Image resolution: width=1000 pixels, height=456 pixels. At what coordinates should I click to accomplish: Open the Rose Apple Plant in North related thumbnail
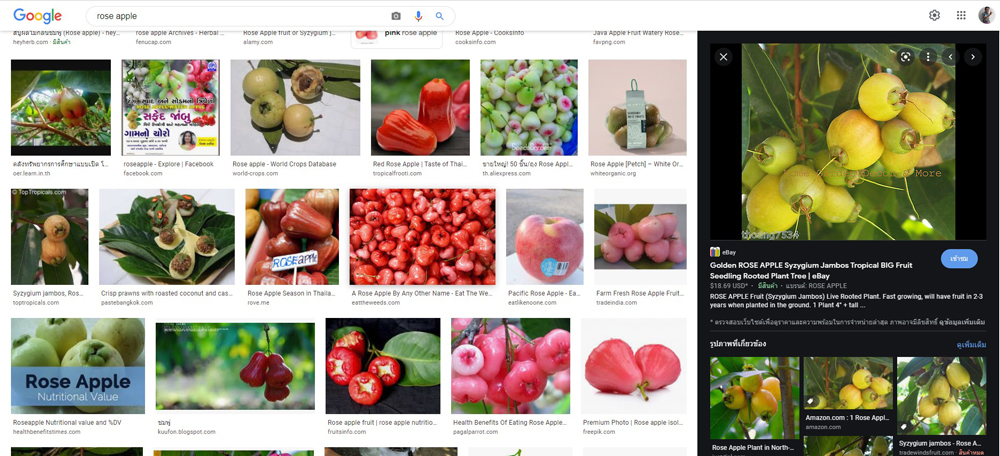click(754, 398)
